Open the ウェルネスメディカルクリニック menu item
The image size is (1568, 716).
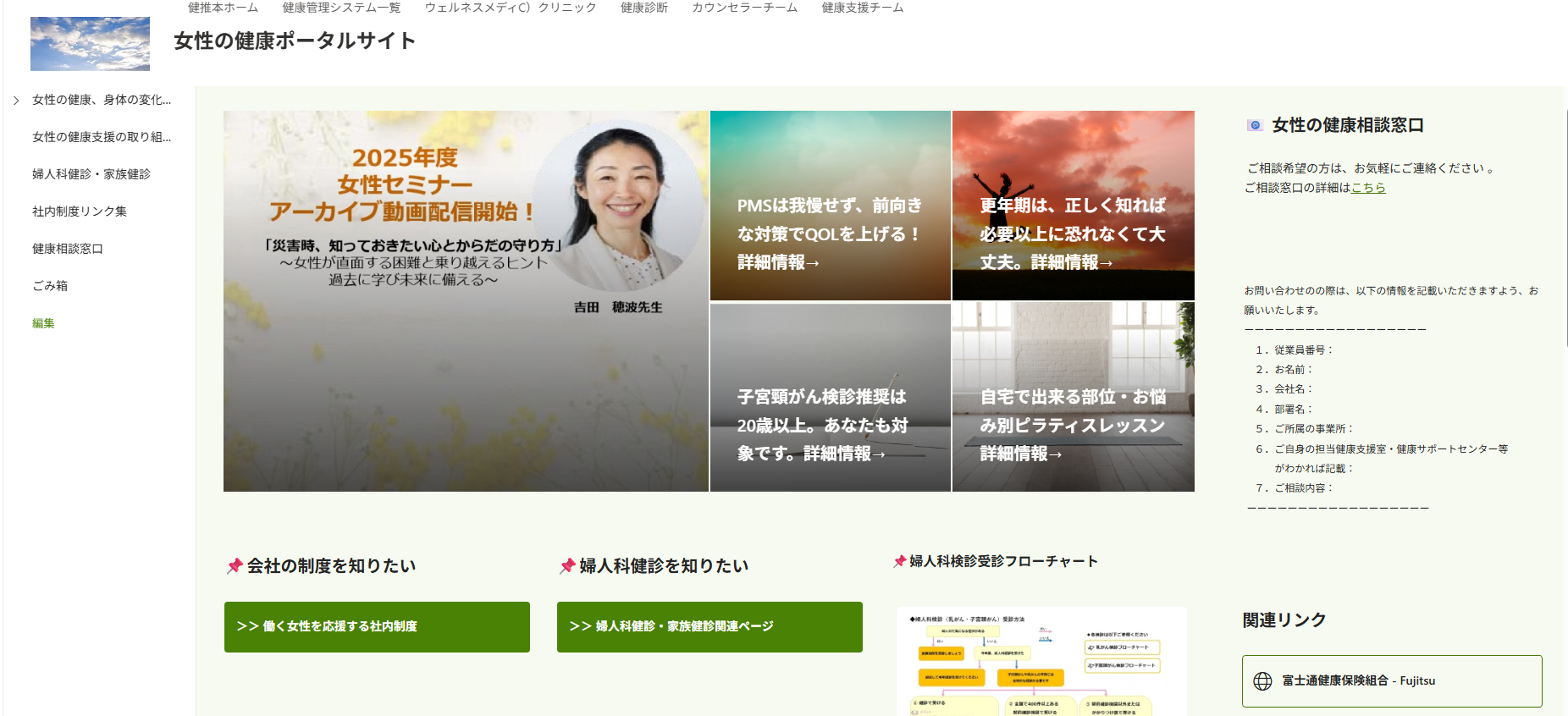[x=510, y=7]
